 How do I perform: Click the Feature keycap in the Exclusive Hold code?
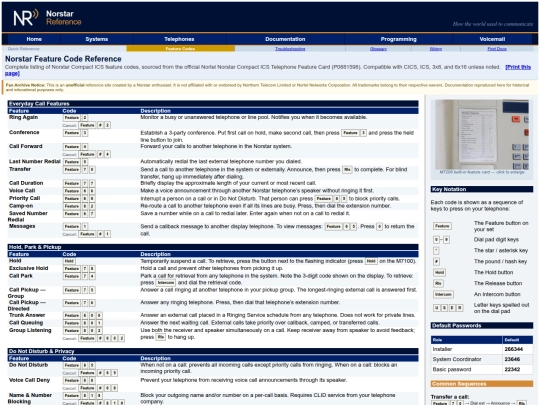pyautogui.click(x=72, y=269)
